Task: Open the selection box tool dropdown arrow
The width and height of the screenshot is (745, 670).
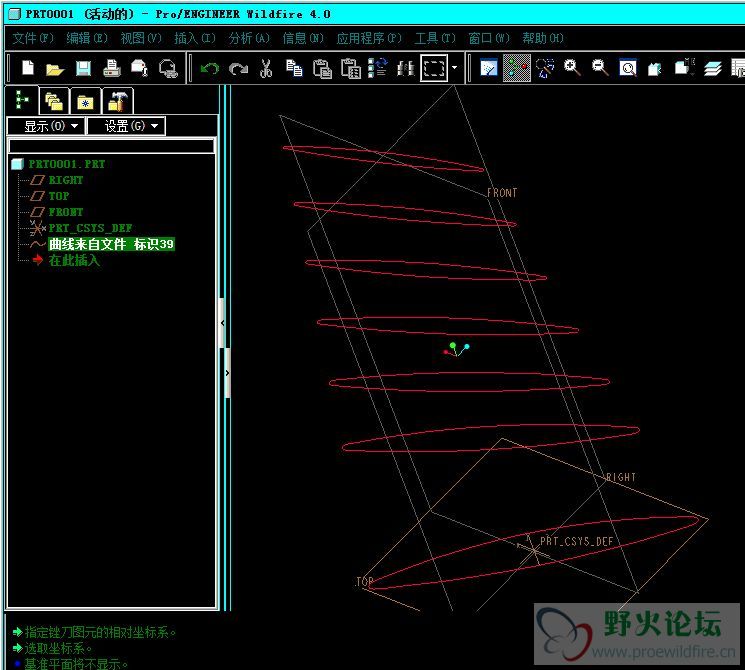Action: pyautogui.click(x=454, y=68)
